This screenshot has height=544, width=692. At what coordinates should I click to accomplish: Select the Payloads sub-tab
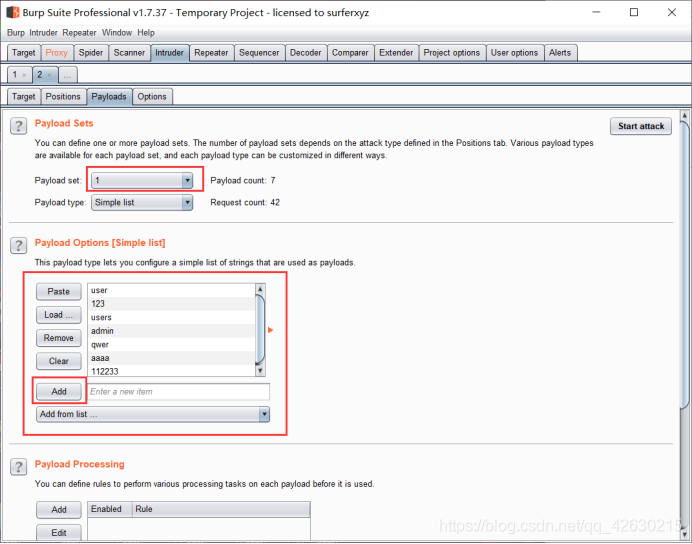[x=109, y=97]
